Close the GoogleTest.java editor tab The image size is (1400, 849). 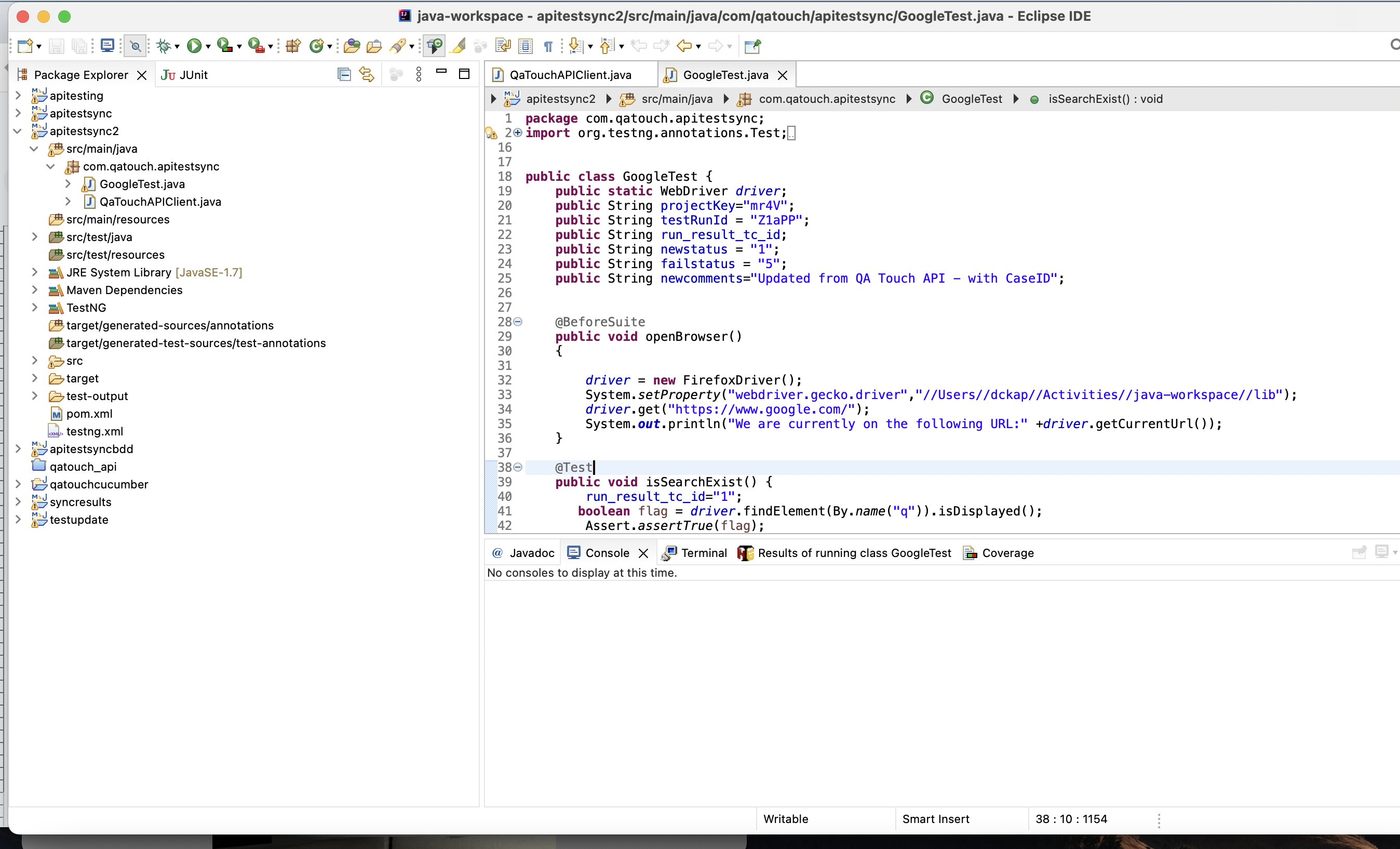pos(783,75)
